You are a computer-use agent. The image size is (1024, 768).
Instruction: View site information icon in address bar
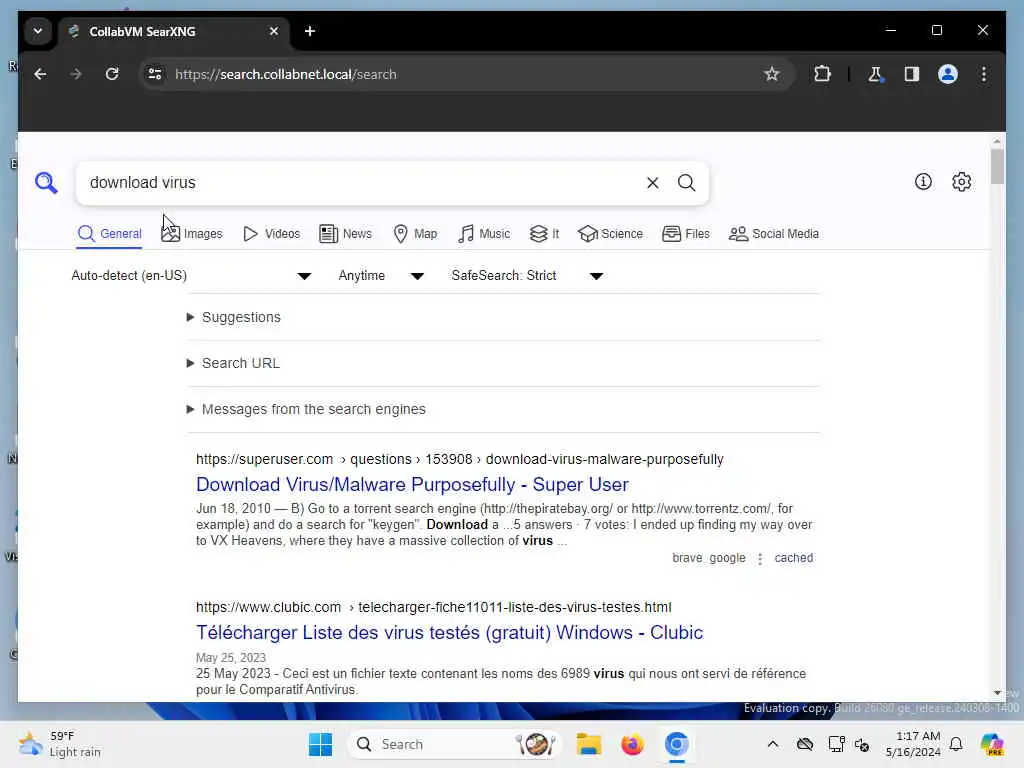tap(155, 74)
